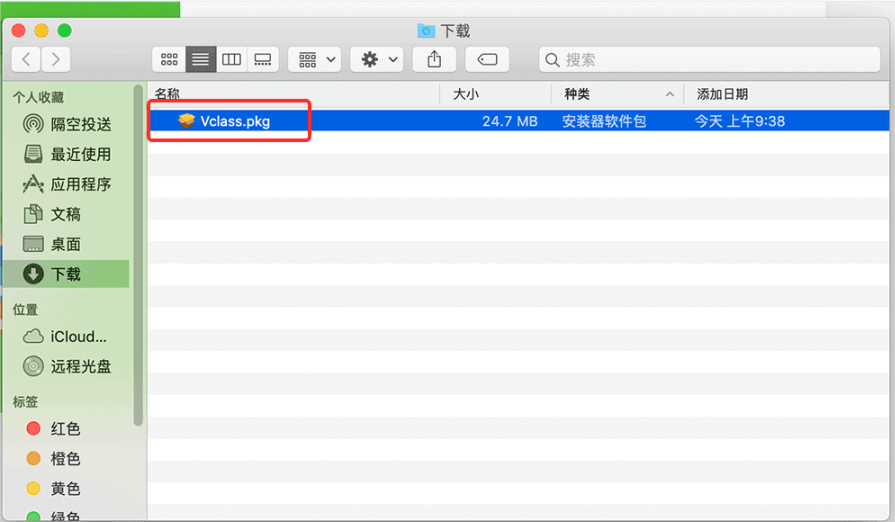The image size is (895, 522).
Task: Click in the 搜索 search field
Action: click(x=710, y=60)
